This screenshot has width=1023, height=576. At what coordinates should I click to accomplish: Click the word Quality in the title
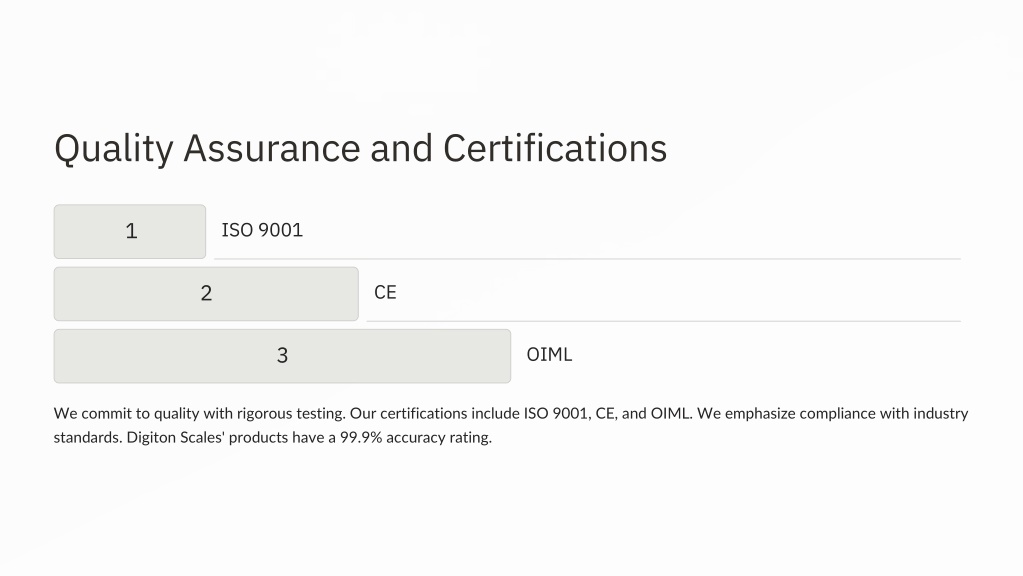coord(114,149)
